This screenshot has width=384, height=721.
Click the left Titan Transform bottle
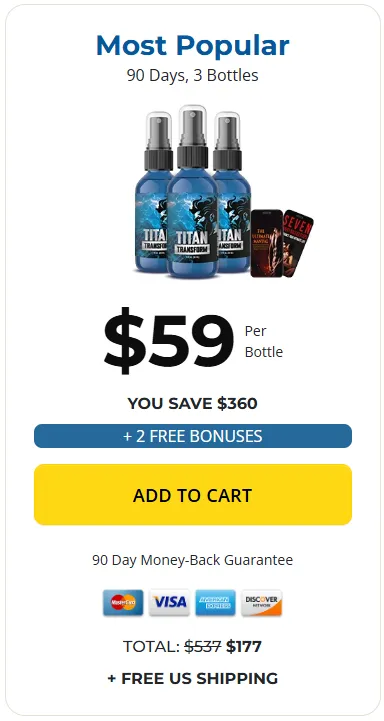(152, 191)
